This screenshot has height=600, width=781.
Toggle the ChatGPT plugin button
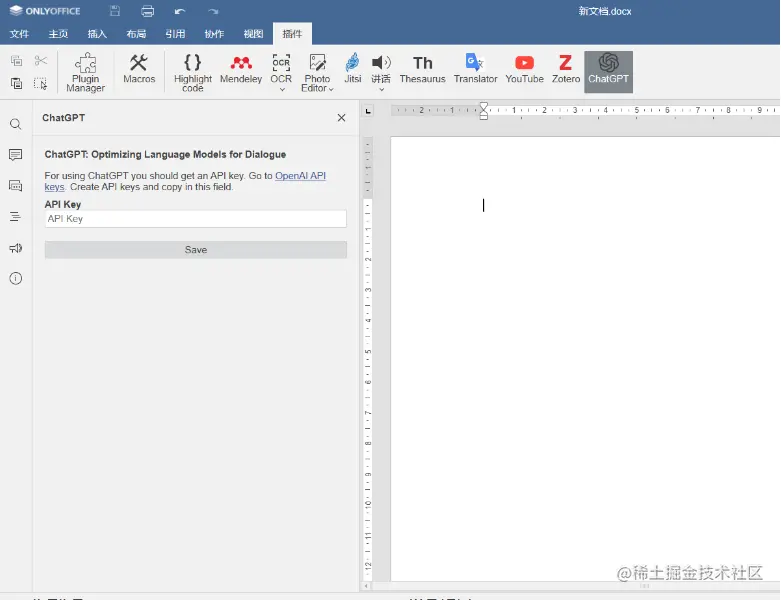pos(608,72)
